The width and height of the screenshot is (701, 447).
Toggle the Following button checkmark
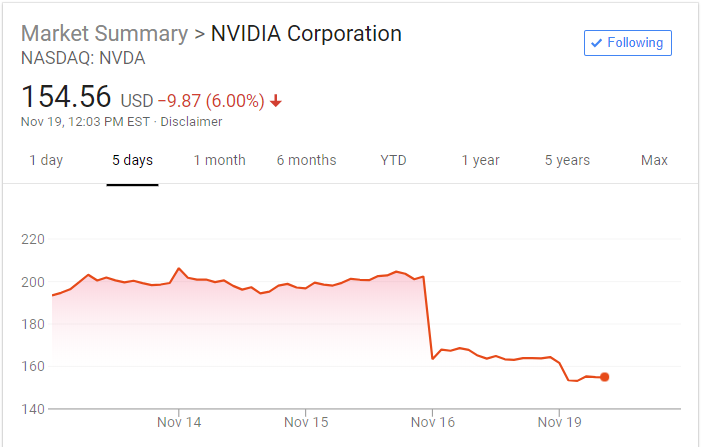click(598, 43)
